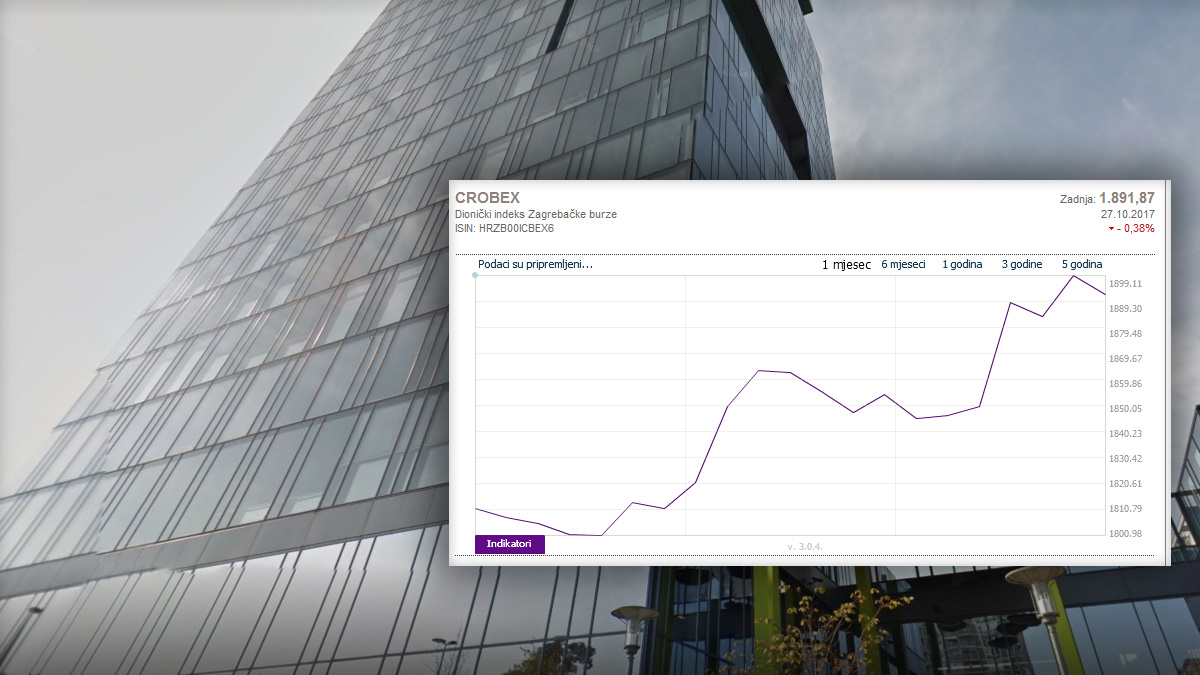Click 'Dionički indeks Zagrebačke burze' subtitle

coord(536,214)
